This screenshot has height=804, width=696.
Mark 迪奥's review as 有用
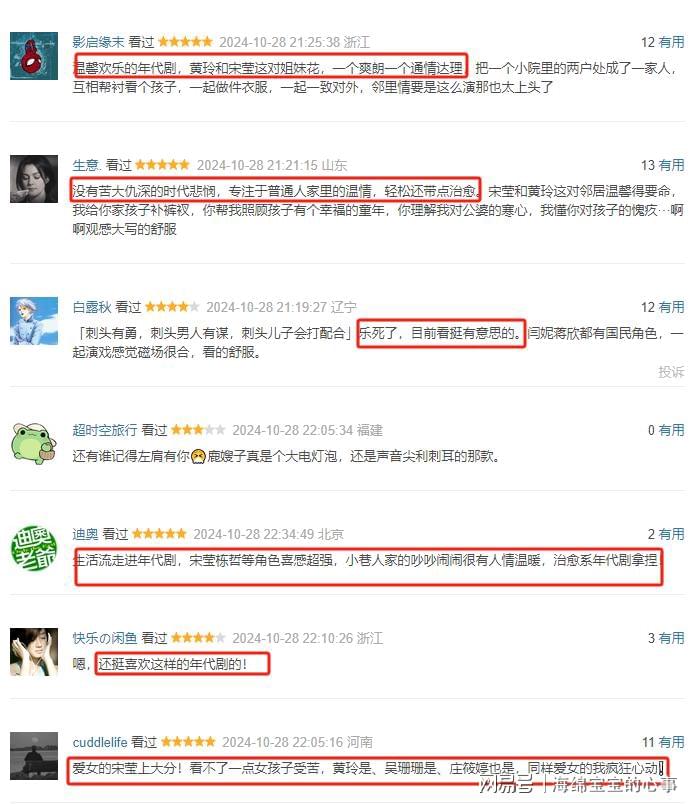(x=671, y=534)
